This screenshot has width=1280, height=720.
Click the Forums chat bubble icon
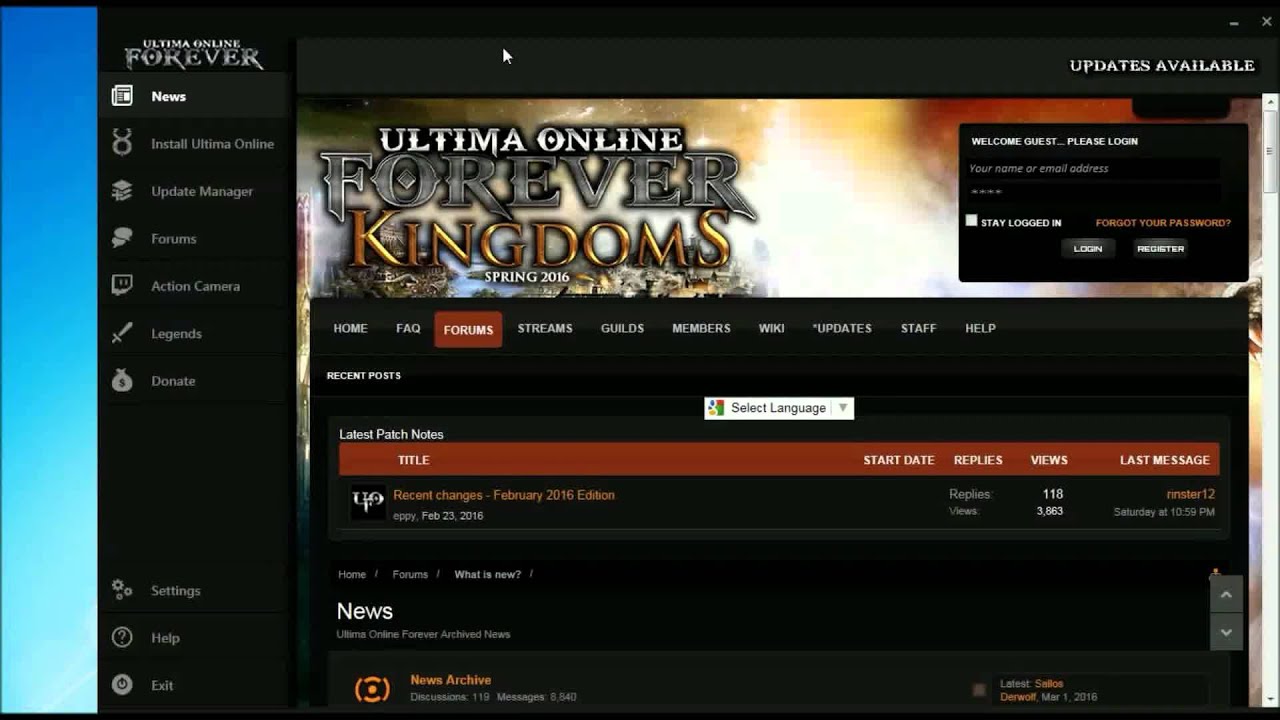122,238
